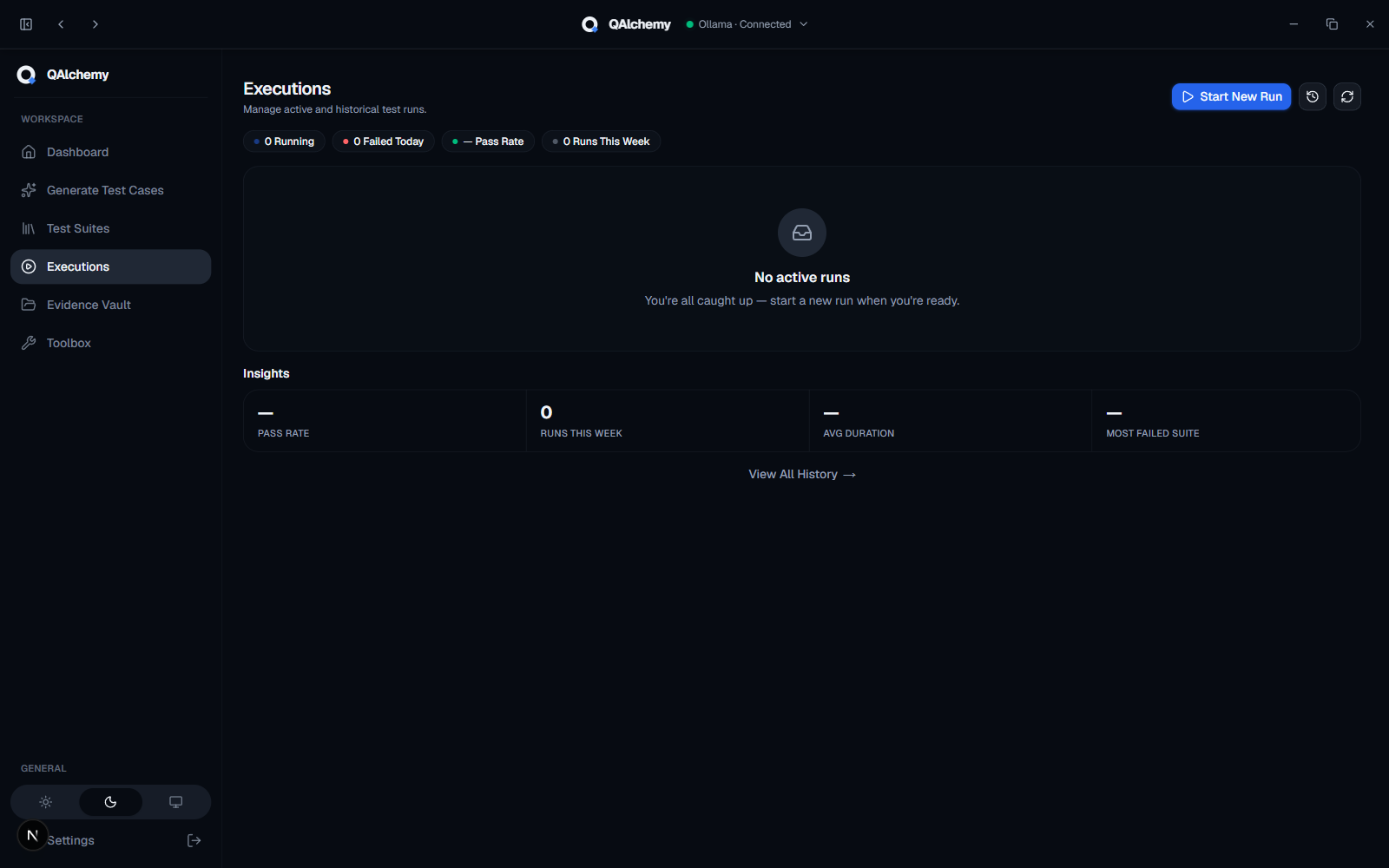Image resolution: width=1389 pixels, height=868 pixels.
Task: Click the GENERAL section label
Action: pos(43,768)
